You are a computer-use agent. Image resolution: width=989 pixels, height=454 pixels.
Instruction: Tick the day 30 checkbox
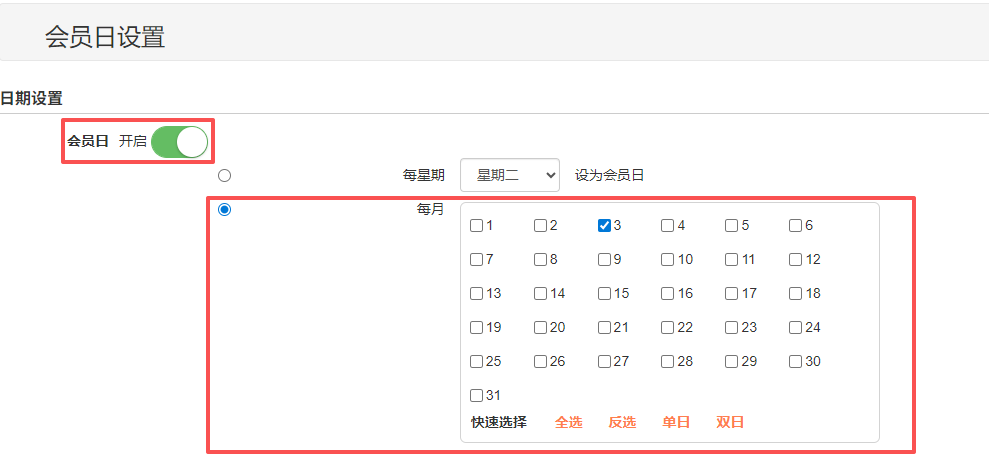pos(795,362)
